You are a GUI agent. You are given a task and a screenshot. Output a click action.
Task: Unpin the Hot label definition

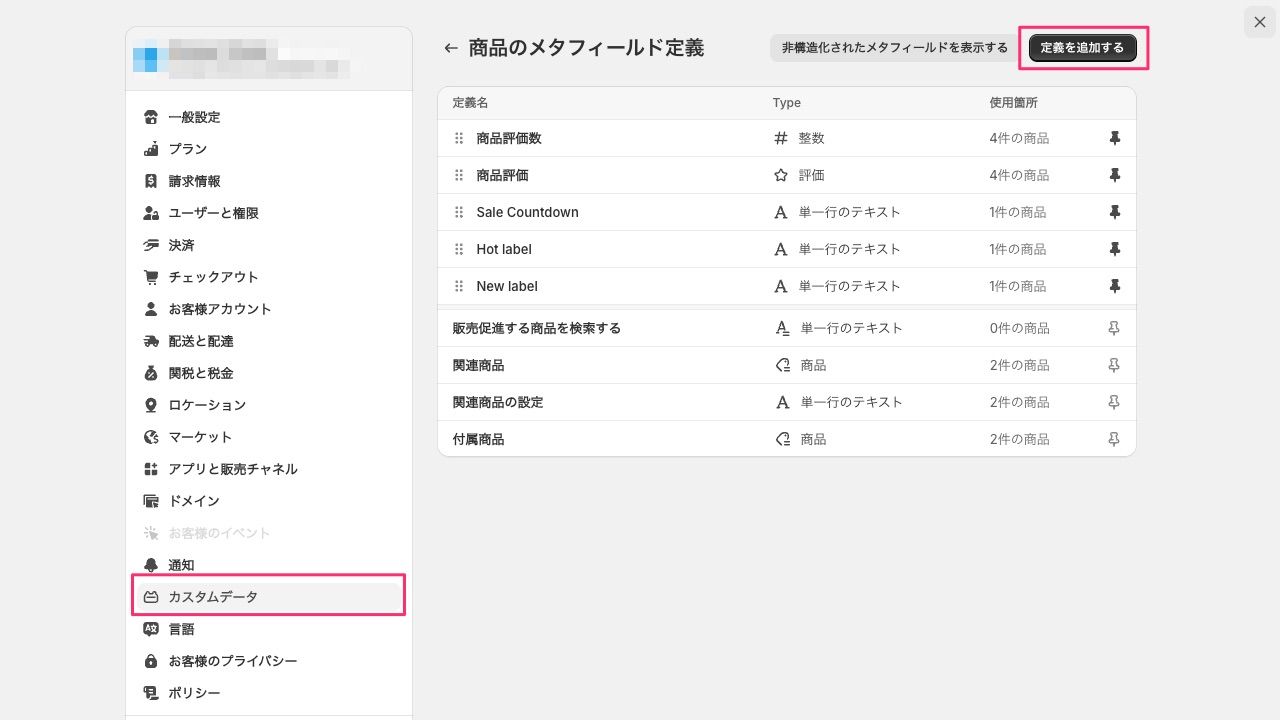click(1115, 249)
